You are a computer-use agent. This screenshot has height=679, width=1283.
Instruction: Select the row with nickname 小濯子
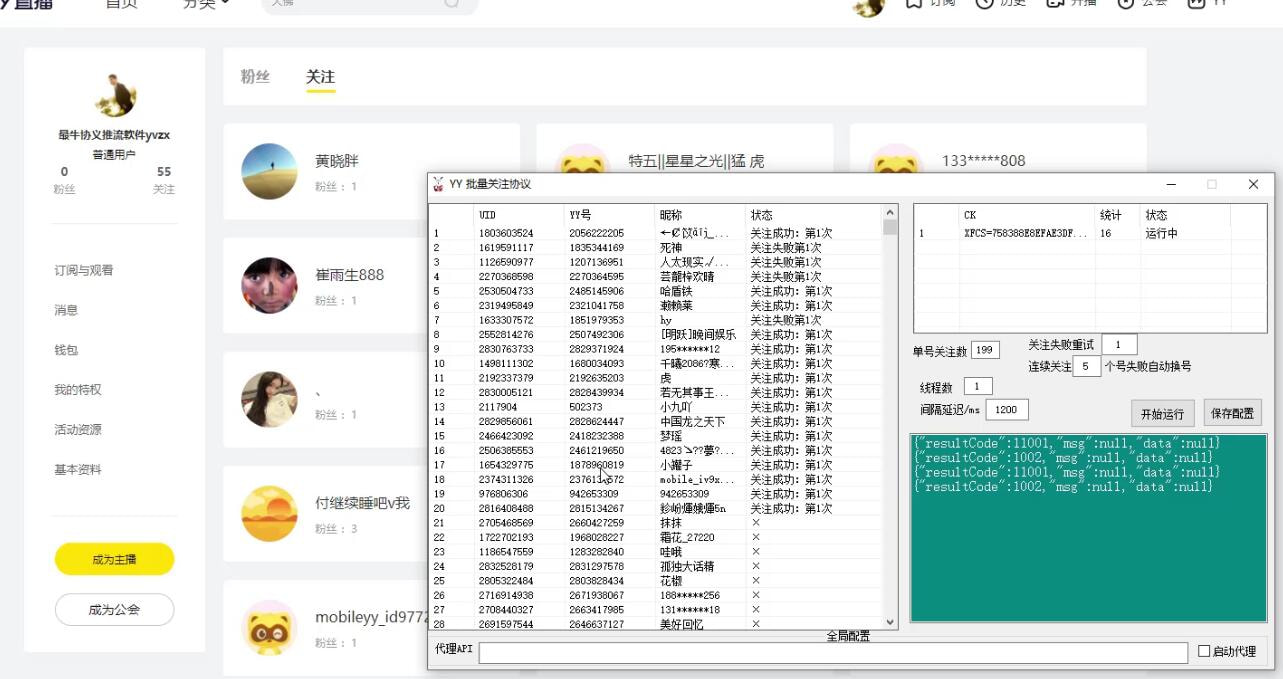[x=656, y=465]
